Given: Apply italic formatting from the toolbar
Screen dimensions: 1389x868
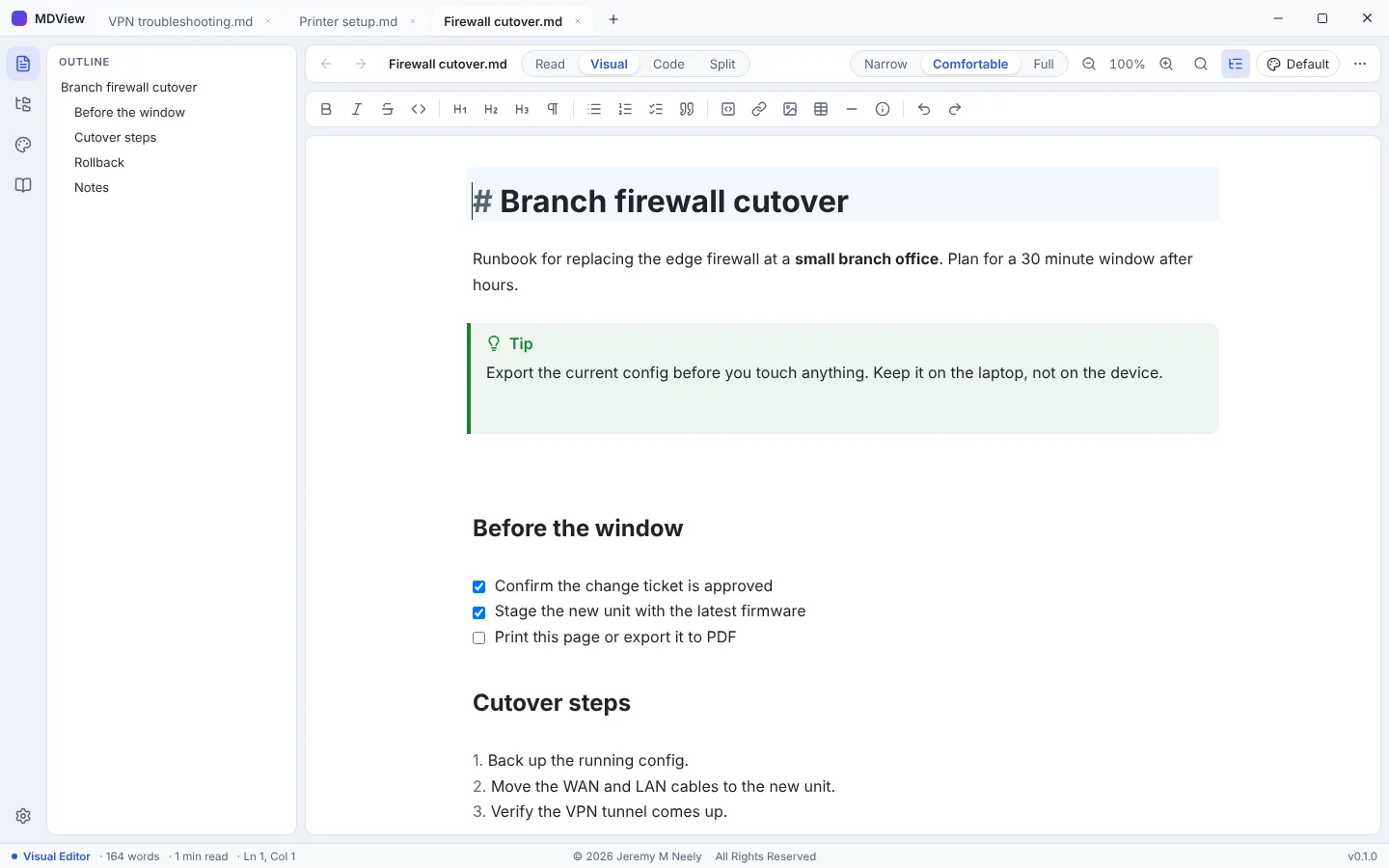Looking at the screenshot, I should pos(357,109).
